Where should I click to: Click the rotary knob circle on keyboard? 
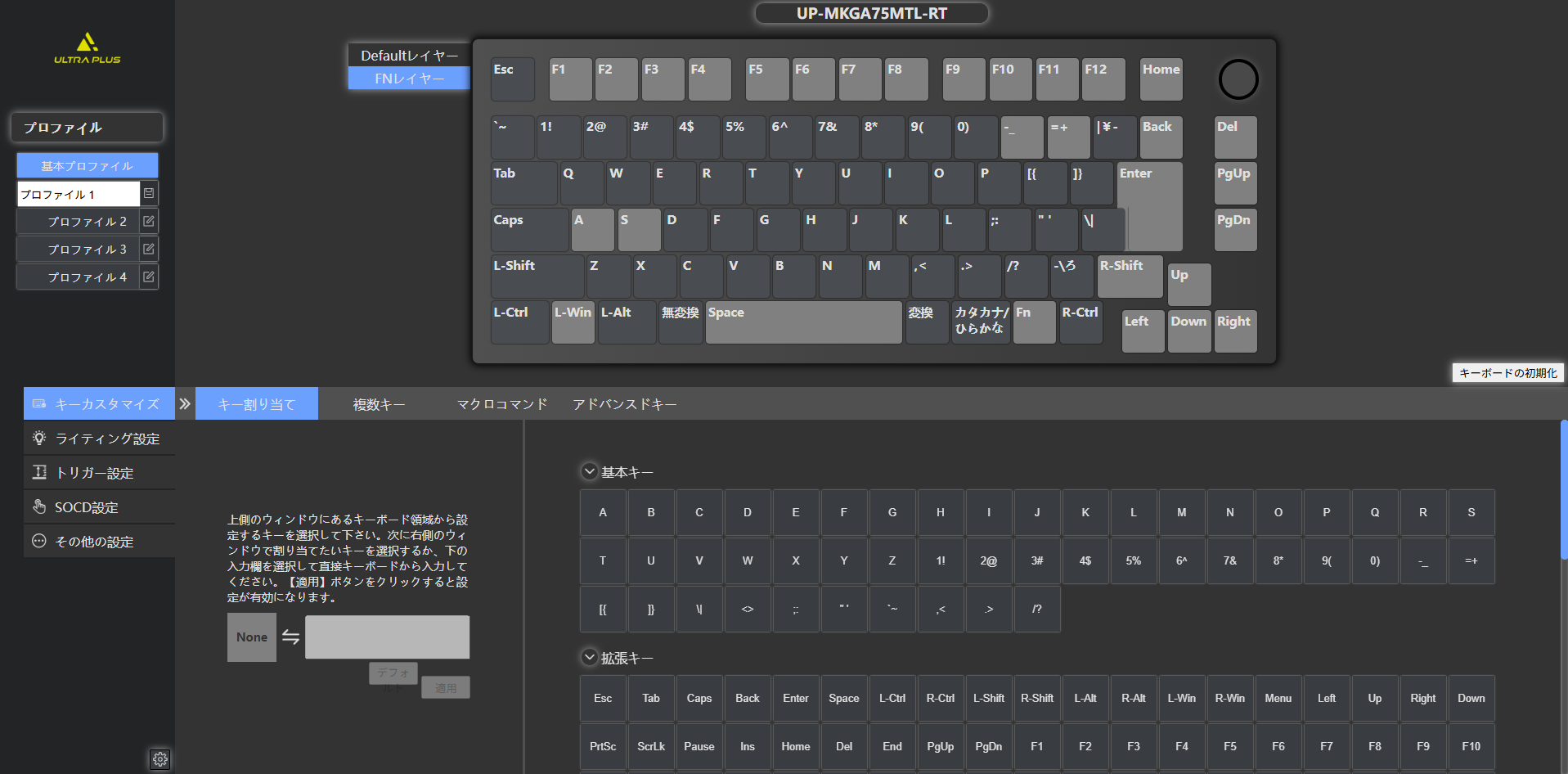click(1238, 79)
